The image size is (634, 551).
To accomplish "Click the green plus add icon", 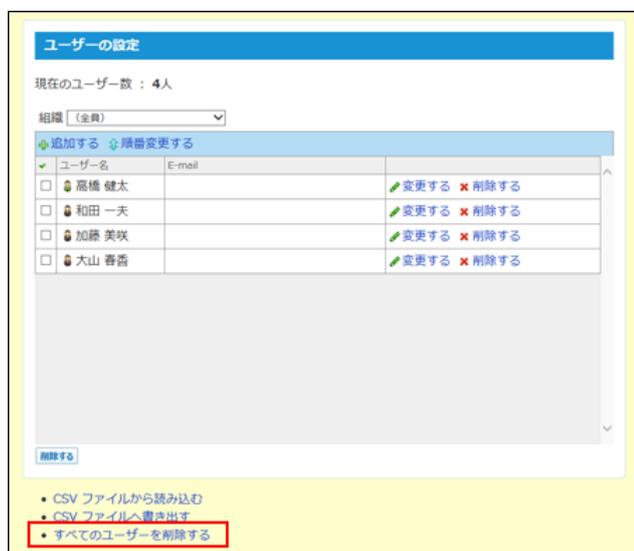I will (43, 144).
